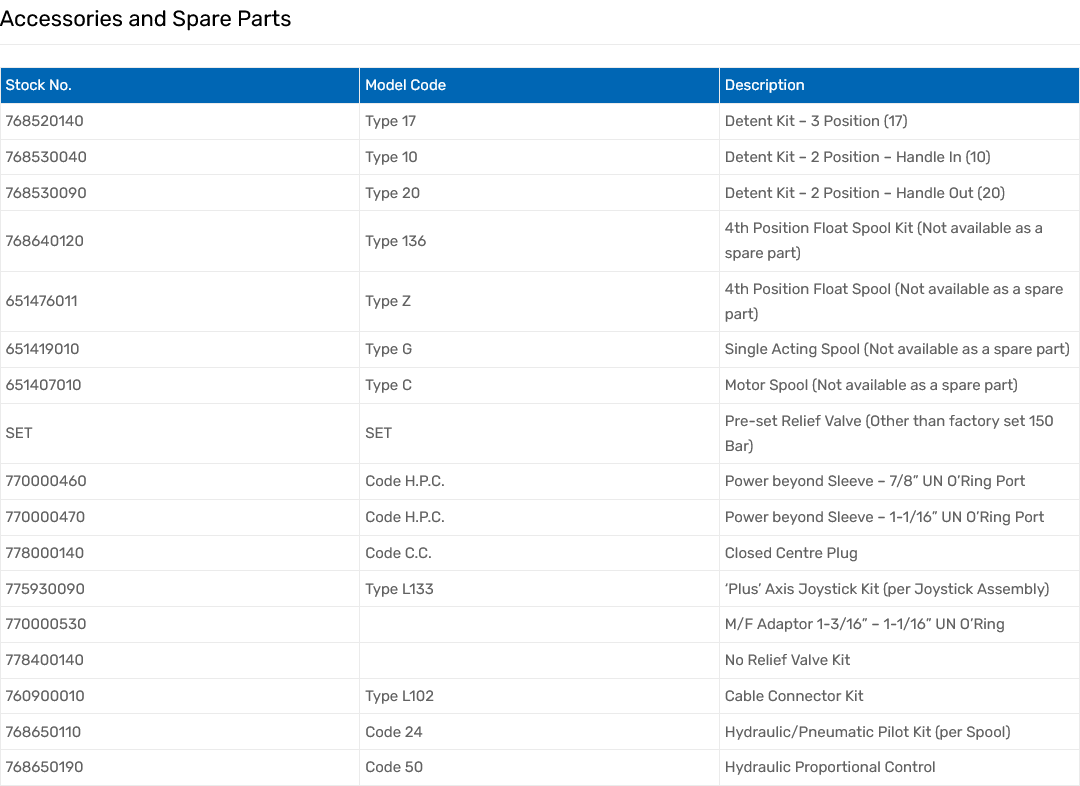
Task: Click the Pre-set Relief Valve description
Action: 888,433
